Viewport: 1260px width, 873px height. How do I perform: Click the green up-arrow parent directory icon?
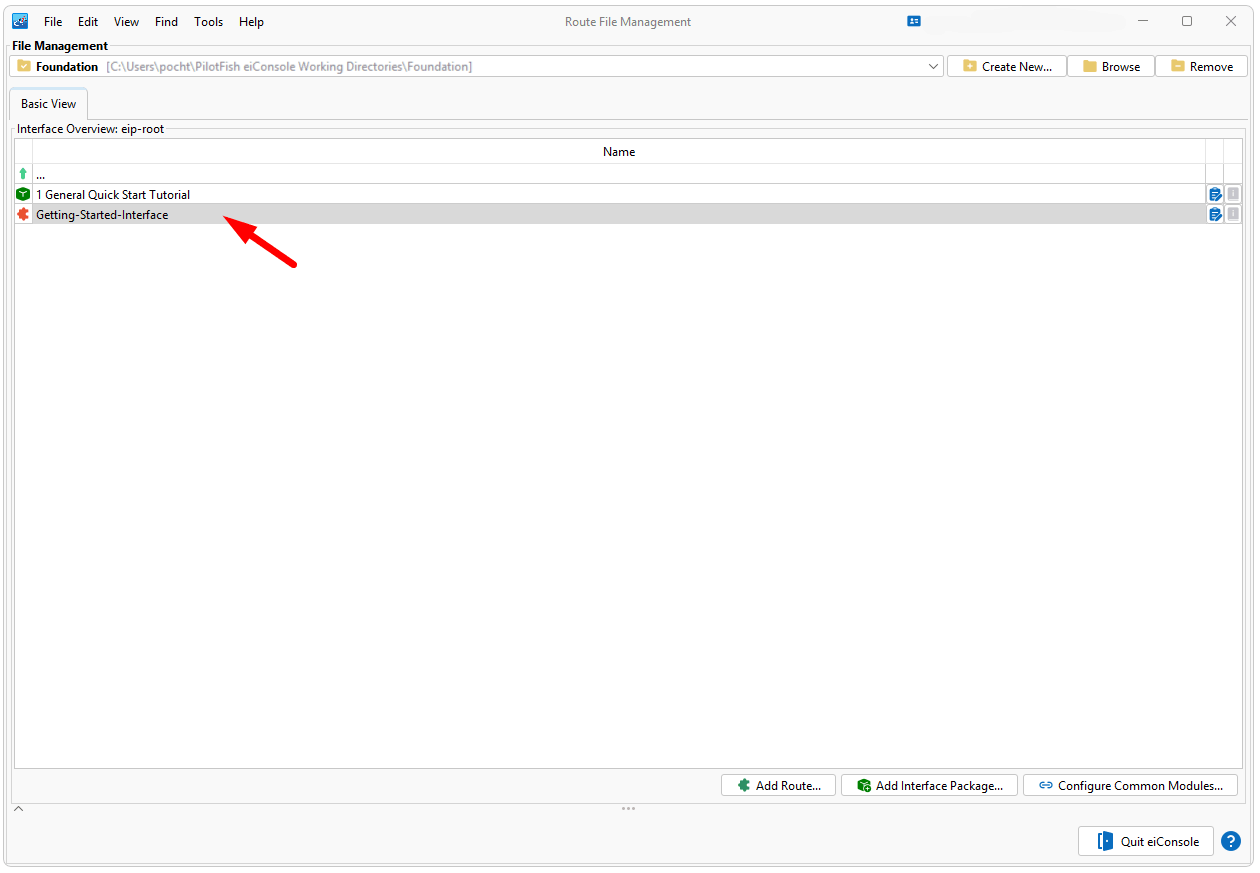click(23, 174)
